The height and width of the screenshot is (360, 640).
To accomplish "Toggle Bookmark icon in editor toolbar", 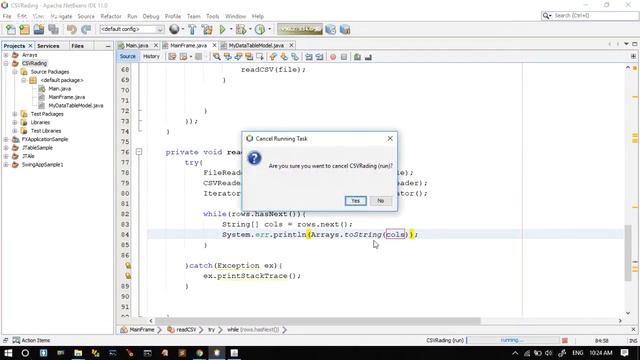I will (295, 57).
